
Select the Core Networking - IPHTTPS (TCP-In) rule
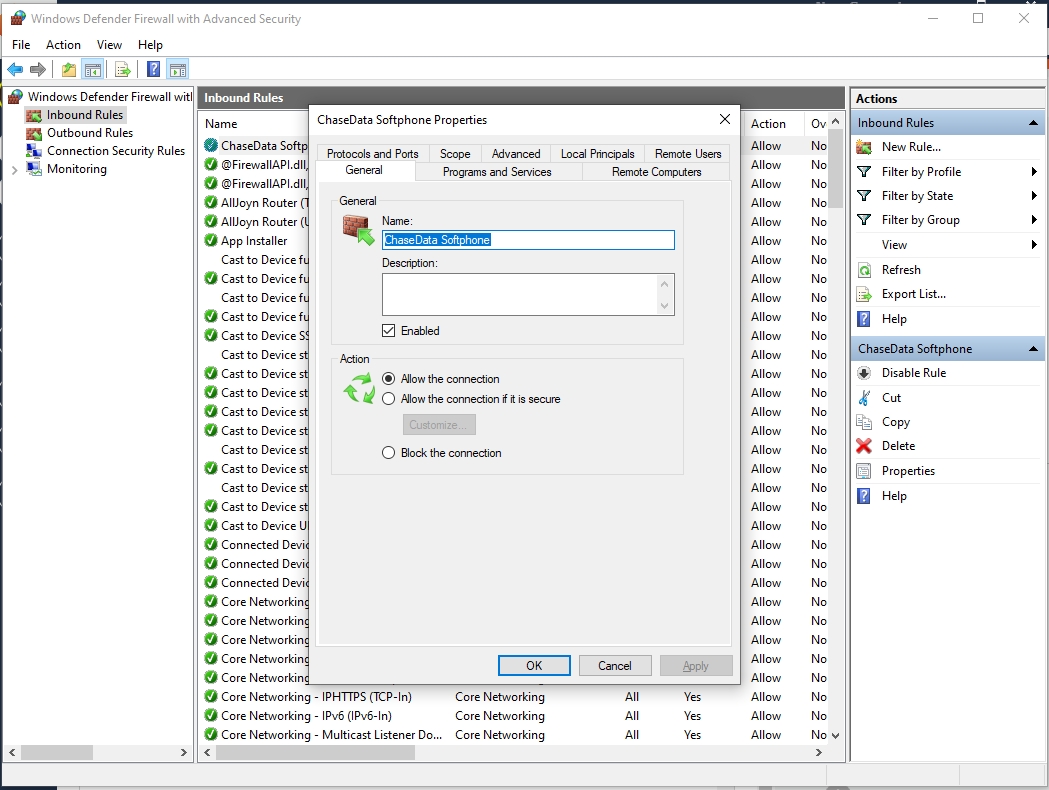pos(316,697)
